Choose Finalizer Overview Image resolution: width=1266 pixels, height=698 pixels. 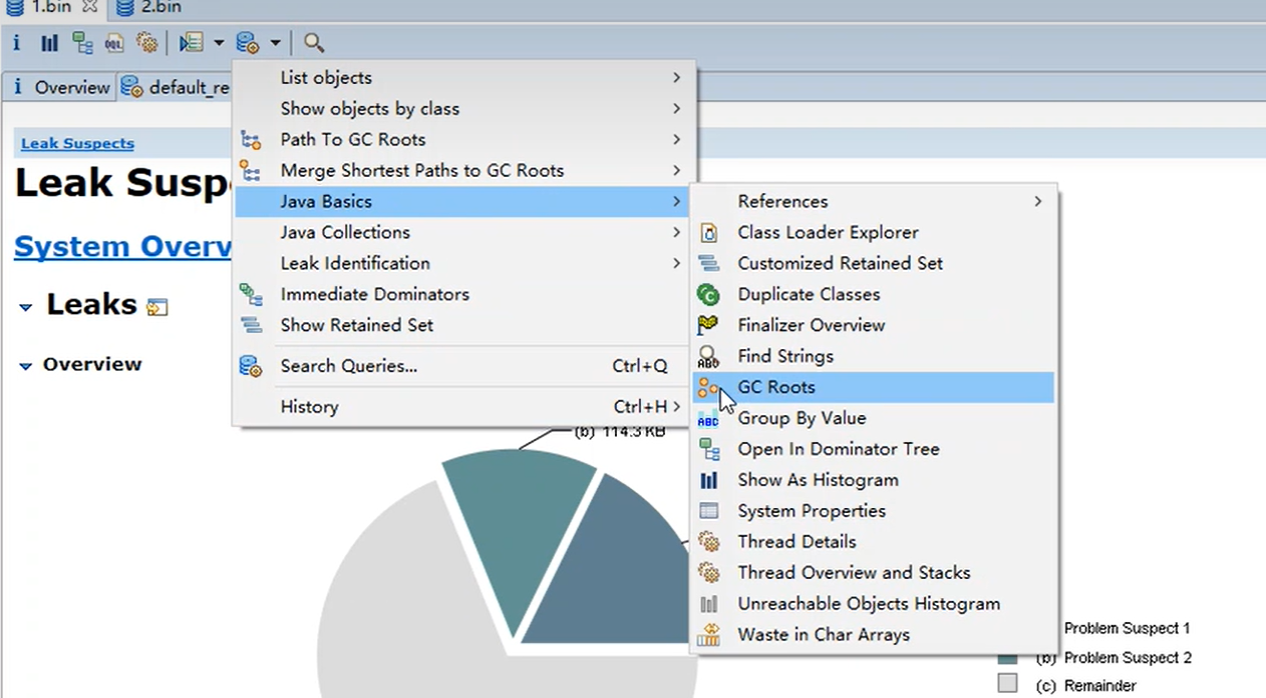pyautogui.click(x=874, y=325)
